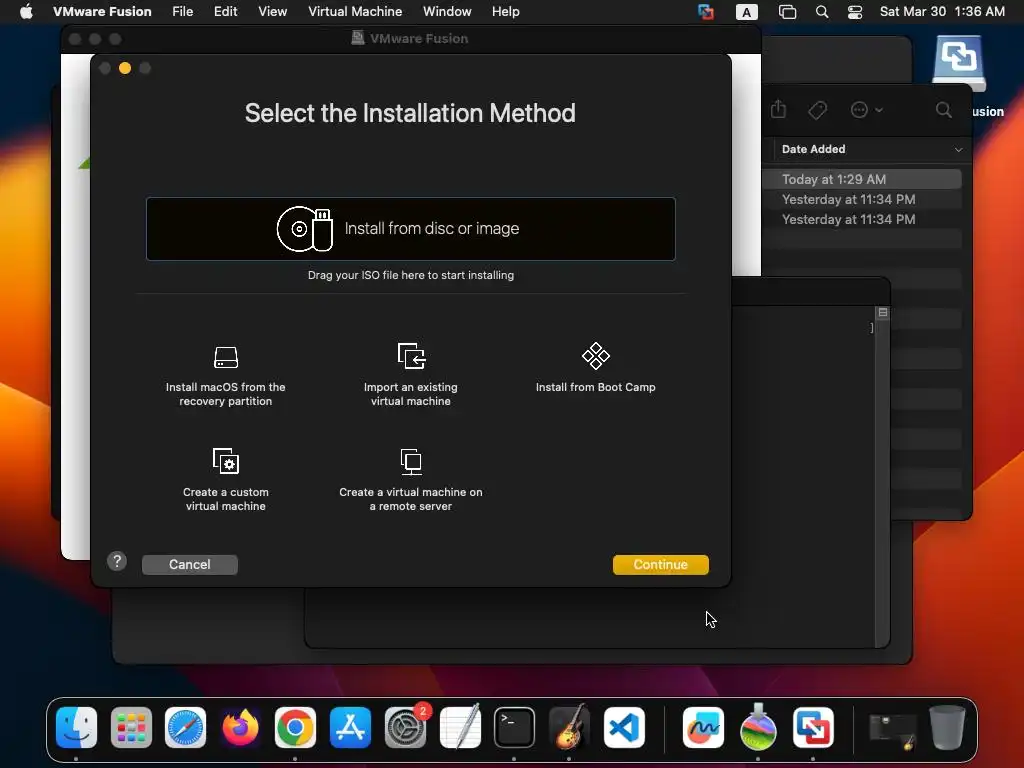1024x768 pixels.
Task: Launch Firefox from the Dock
Action: pos(240,727)
